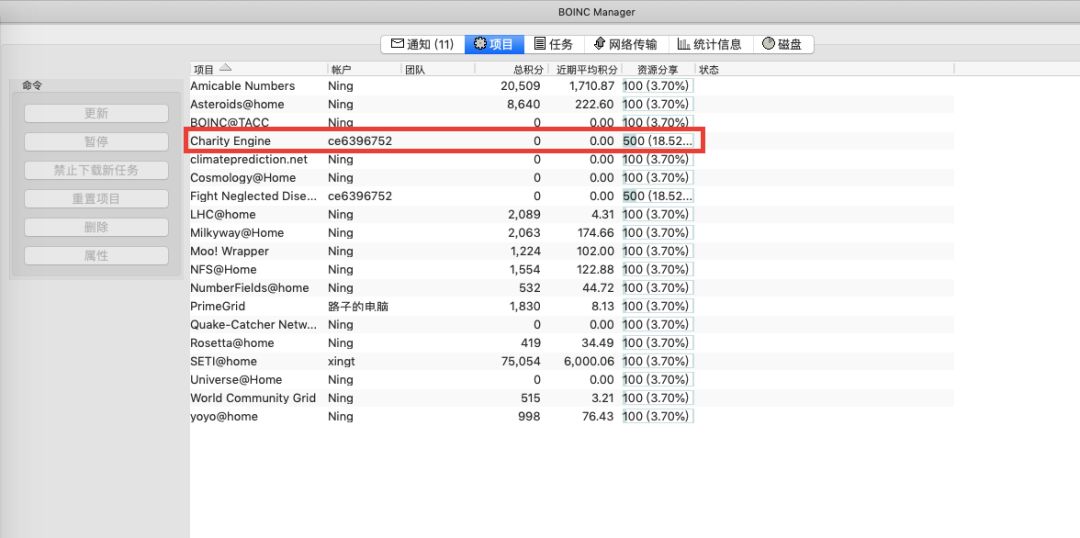Select the LHC@home project row

(x=572, y=214)
